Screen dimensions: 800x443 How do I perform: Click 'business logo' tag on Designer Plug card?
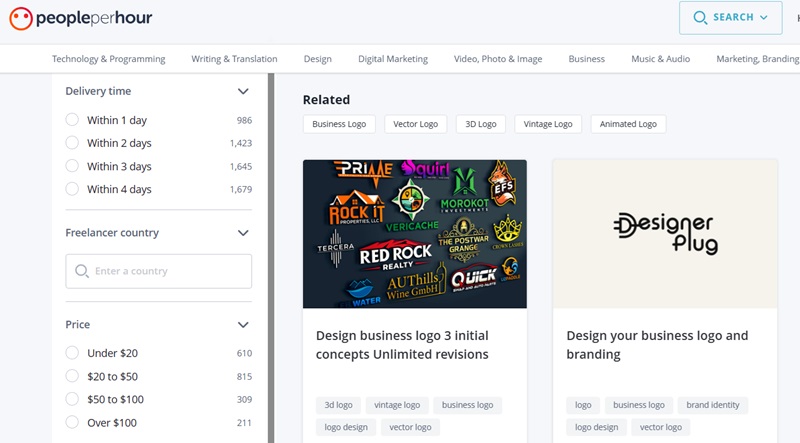tap(639, 405)
